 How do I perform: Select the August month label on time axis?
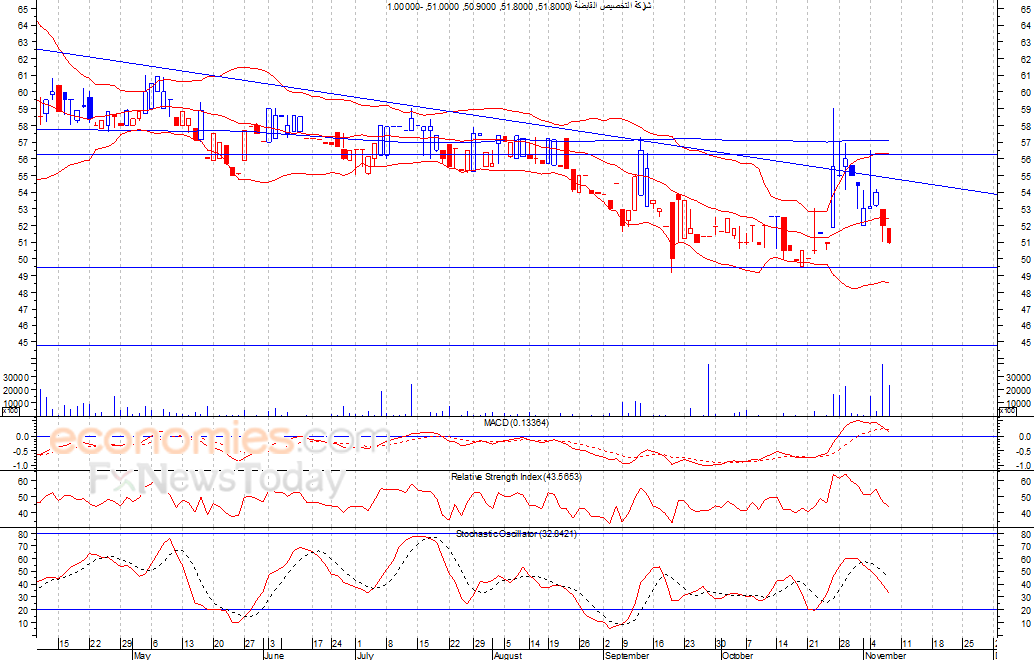(508, 655)
